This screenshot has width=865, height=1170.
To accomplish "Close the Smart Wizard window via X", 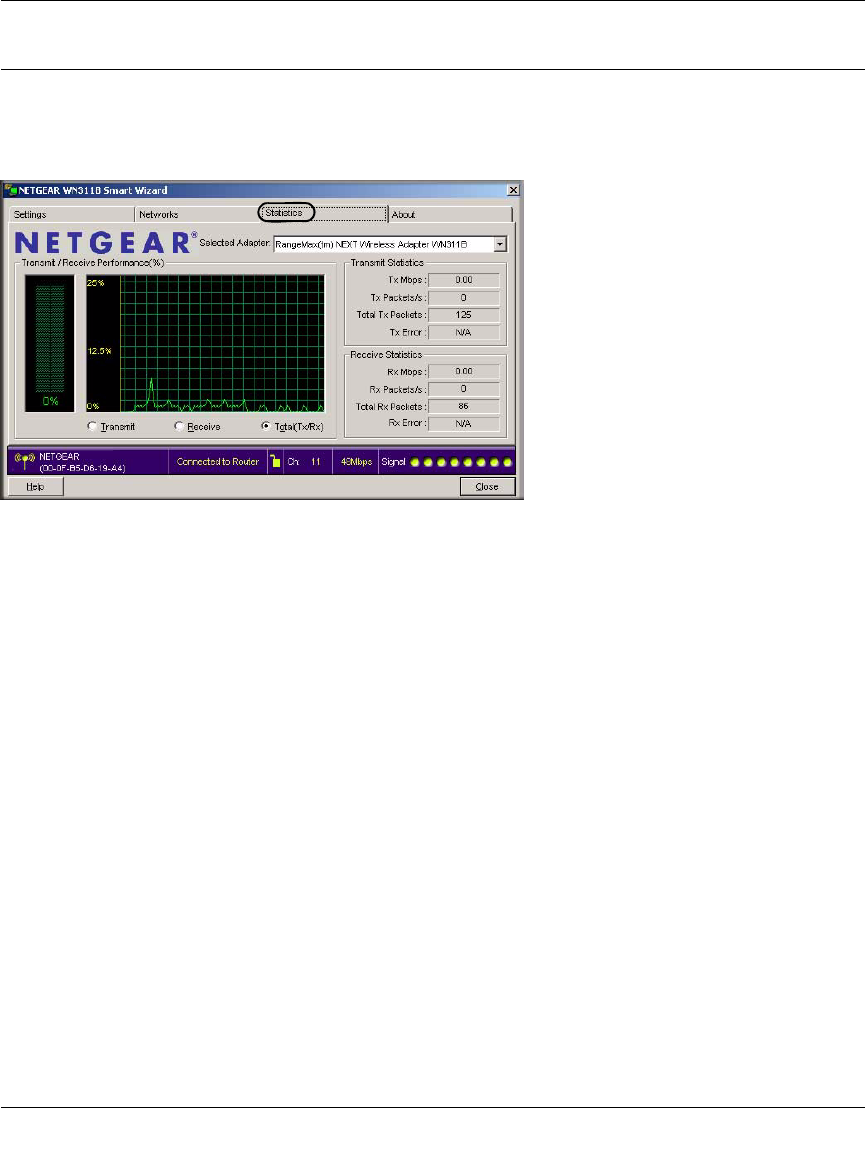I will pos(513,190).
